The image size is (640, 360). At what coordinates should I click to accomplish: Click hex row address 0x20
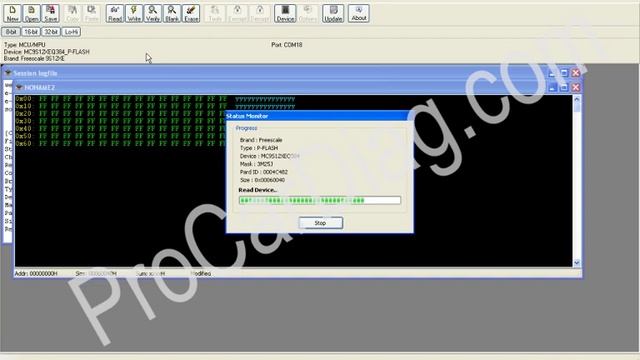(24, 113)
